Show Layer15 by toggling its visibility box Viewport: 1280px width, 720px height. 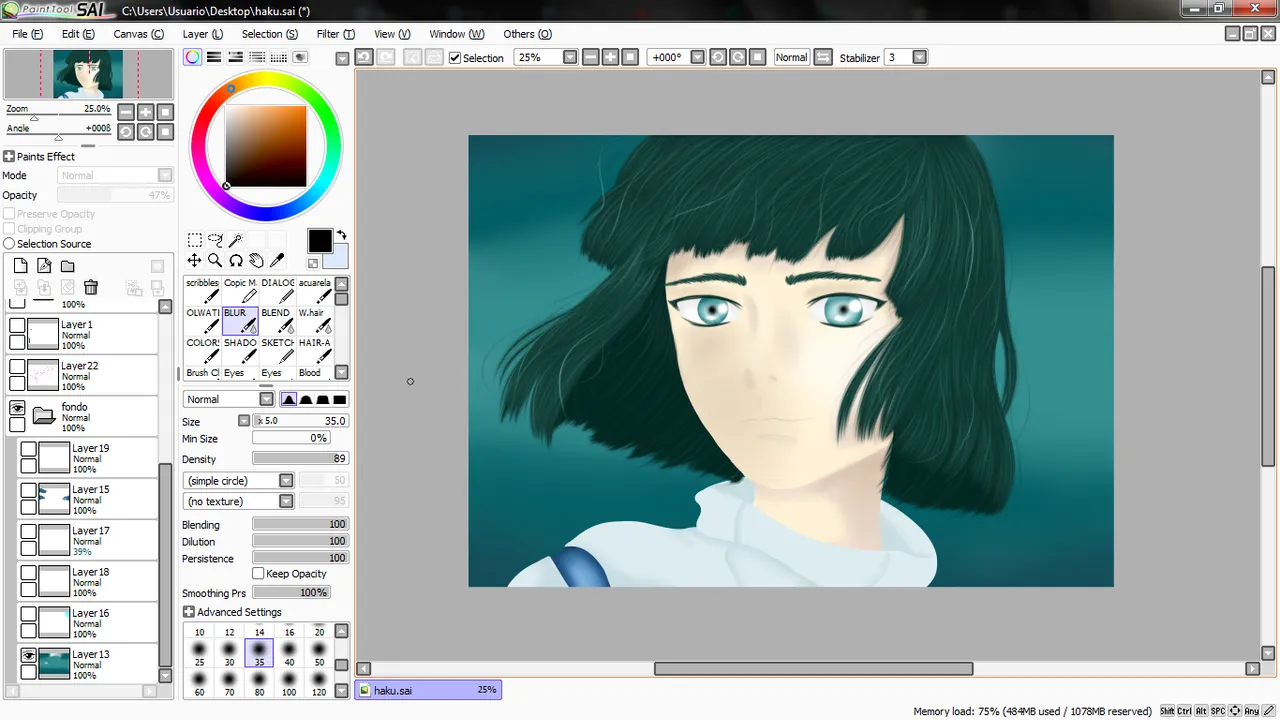pyautogui.click(x=29, y=491)
